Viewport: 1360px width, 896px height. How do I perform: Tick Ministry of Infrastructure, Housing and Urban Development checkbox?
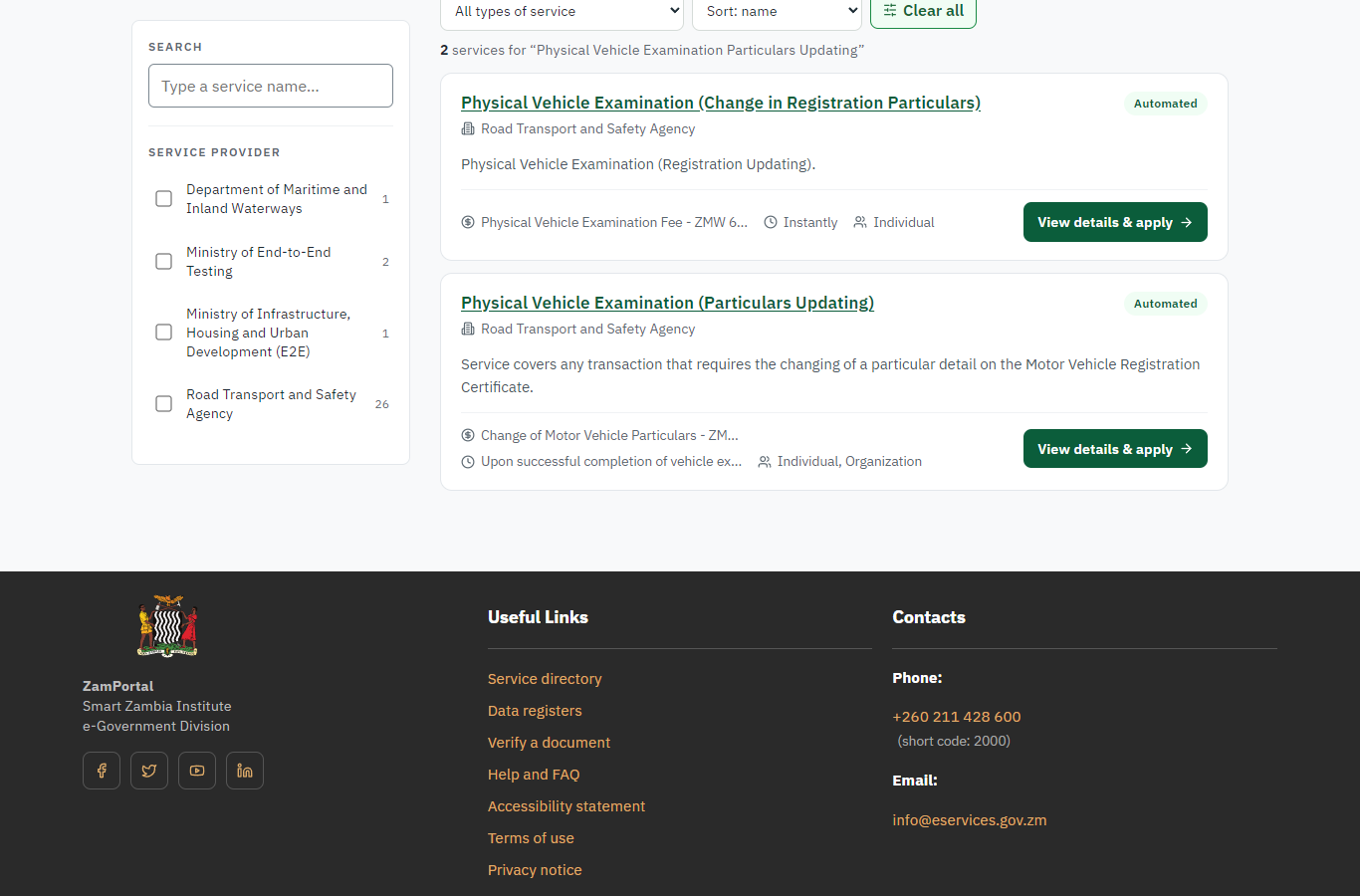pyautogui.click(x=164, y=333)
